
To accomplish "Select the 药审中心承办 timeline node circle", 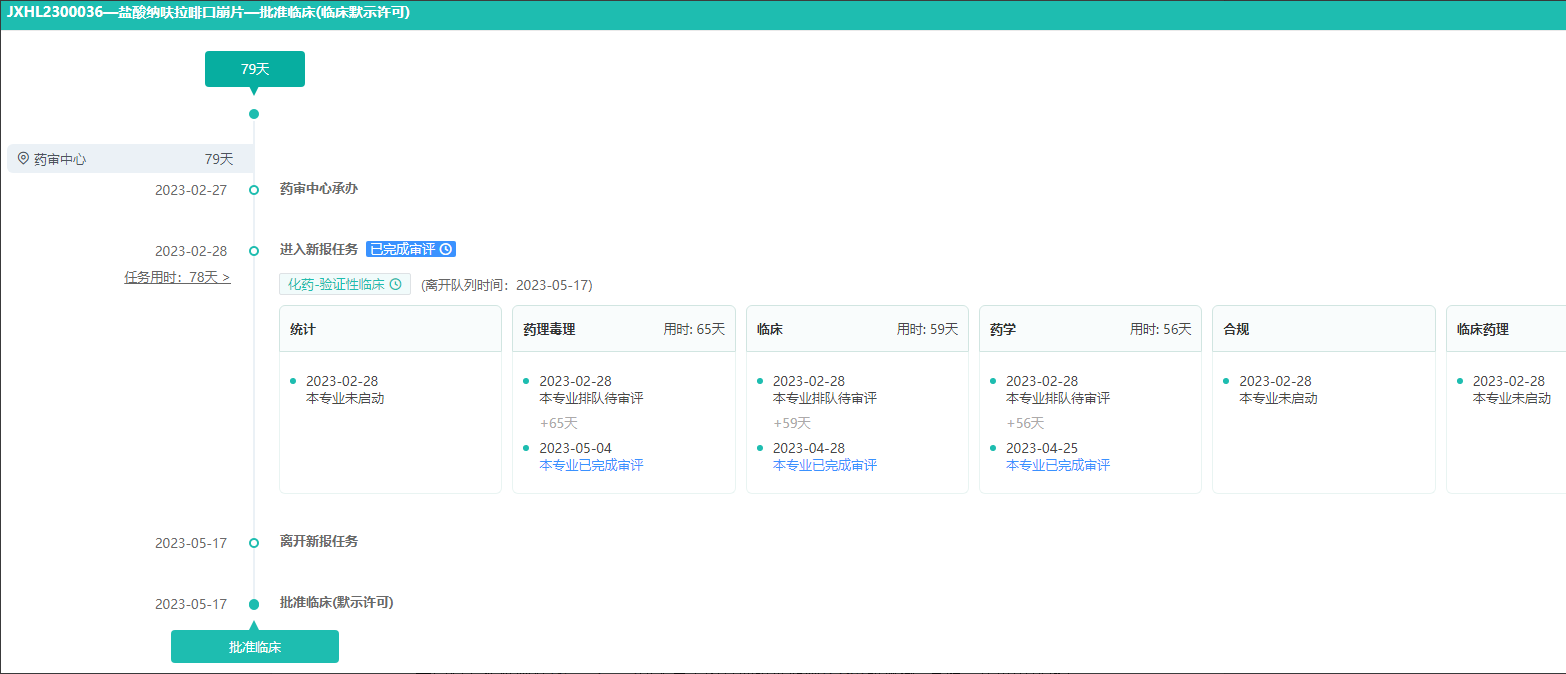I will [x=254, y=190].
